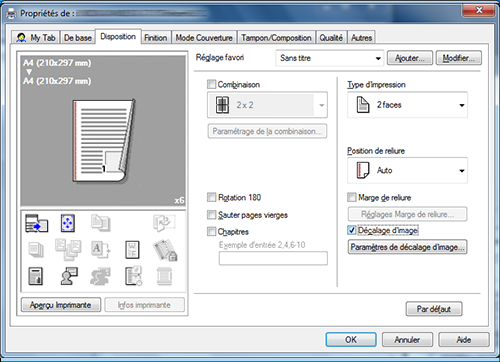Click the Infos imprimante button

[x=144, y=305]
